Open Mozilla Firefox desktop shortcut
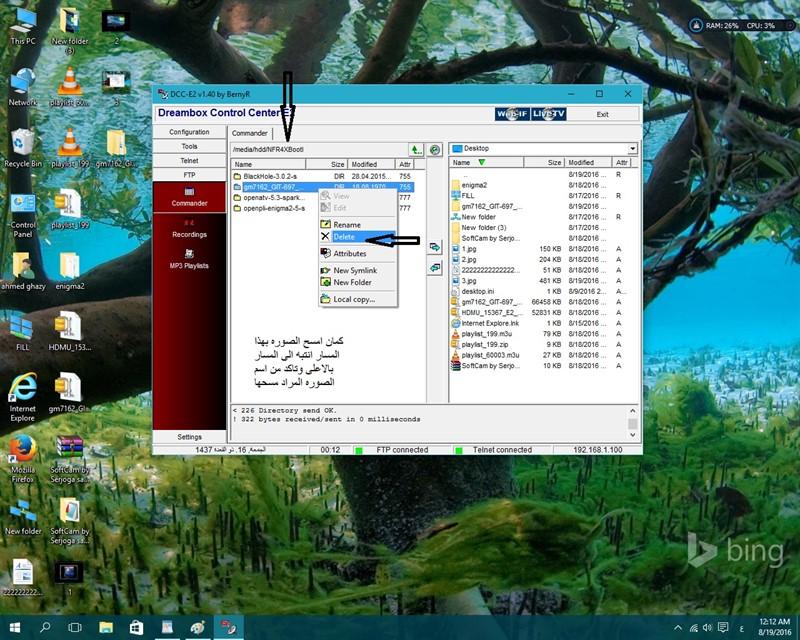800x640 pixels. click(22, 458)
